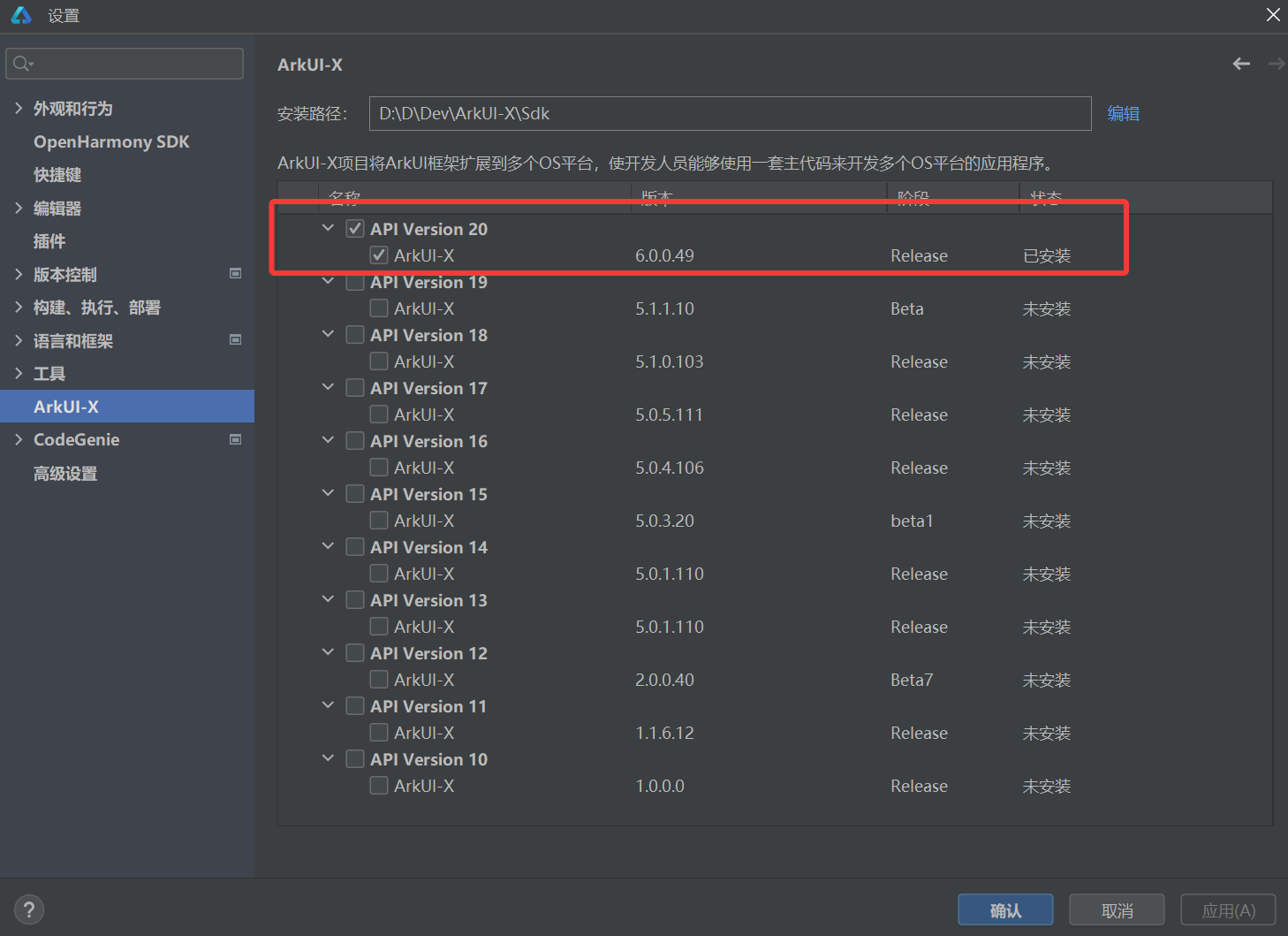
Task: Expand the 工具 settings category
Action: 19,373
